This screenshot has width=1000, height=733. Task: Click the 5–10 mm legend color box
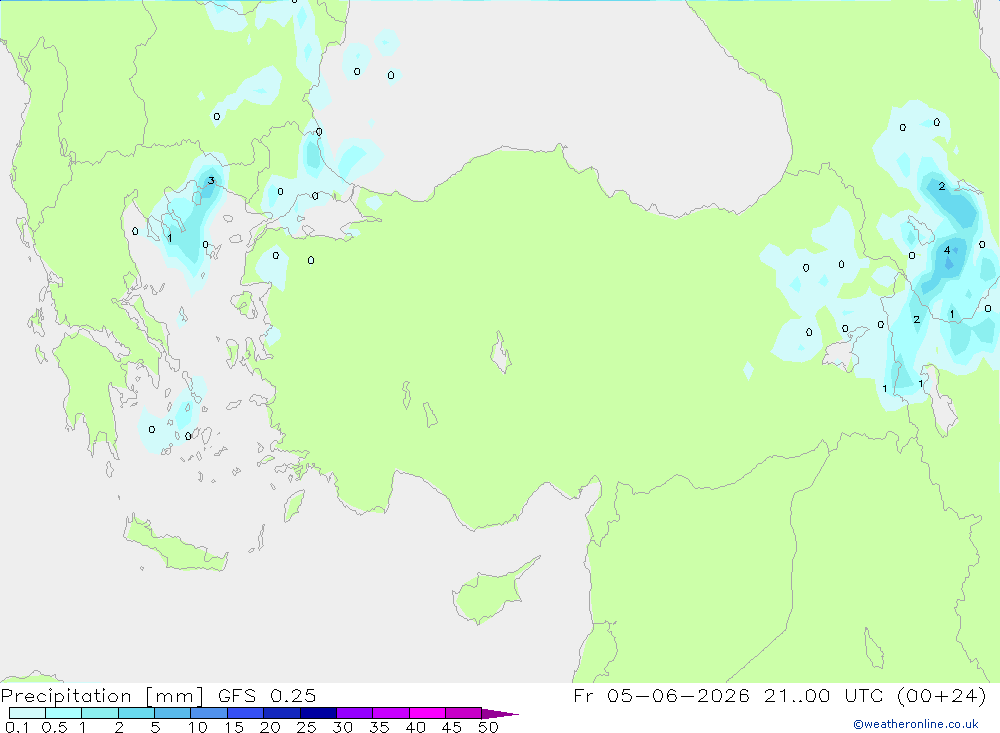(173, 713)
